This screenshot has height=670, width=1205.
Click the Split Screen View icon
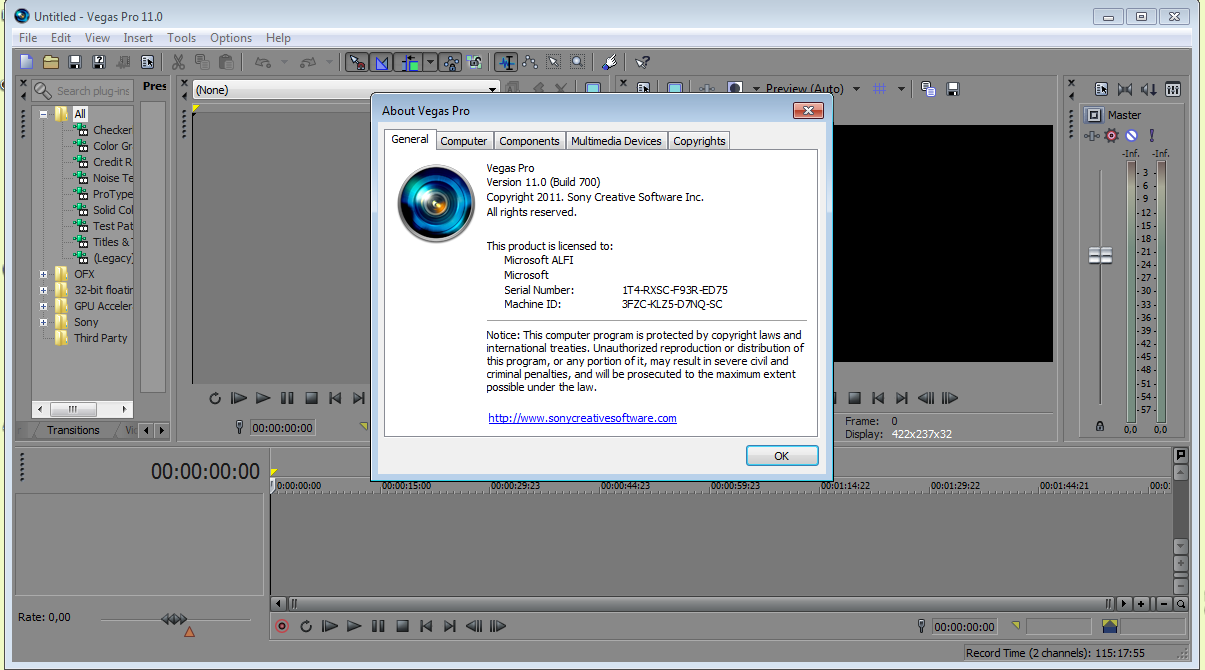click(735, 89)
